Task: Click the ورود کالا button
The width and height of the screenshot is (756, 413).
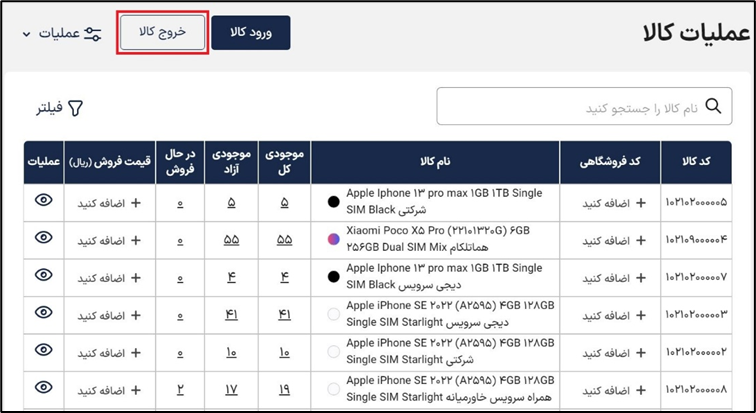Action: tap(251, 33)
